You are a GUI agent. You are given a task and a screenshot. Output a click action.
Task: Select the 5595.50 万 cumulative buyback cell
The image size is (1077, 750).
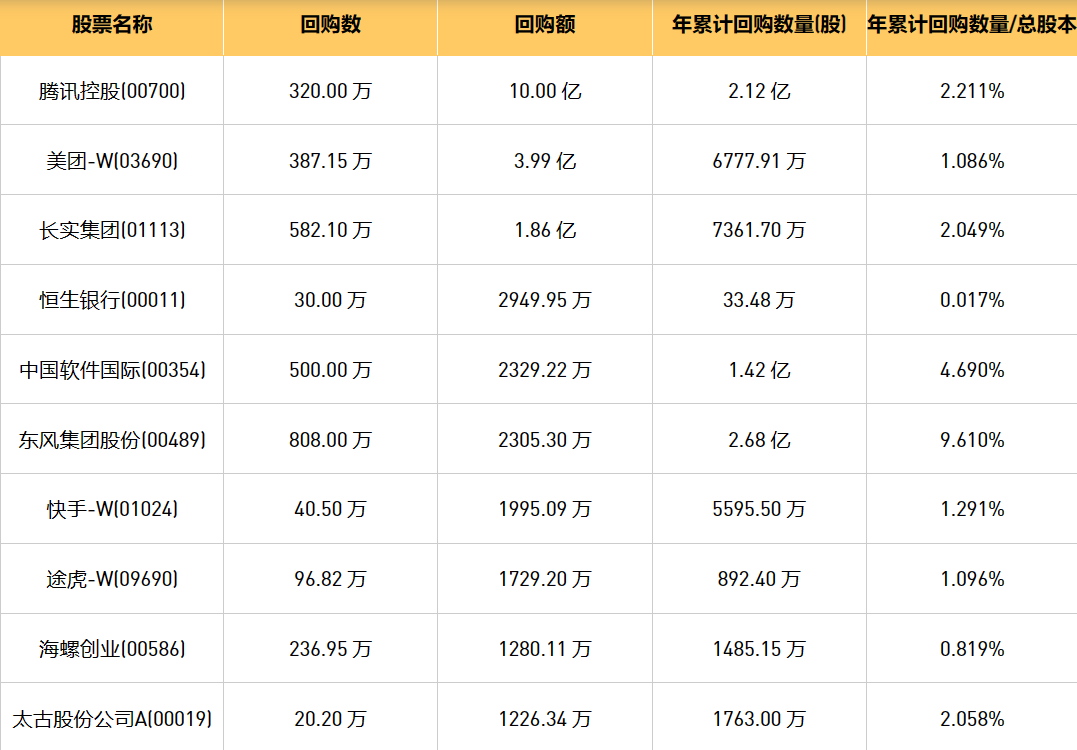point(760,509)
